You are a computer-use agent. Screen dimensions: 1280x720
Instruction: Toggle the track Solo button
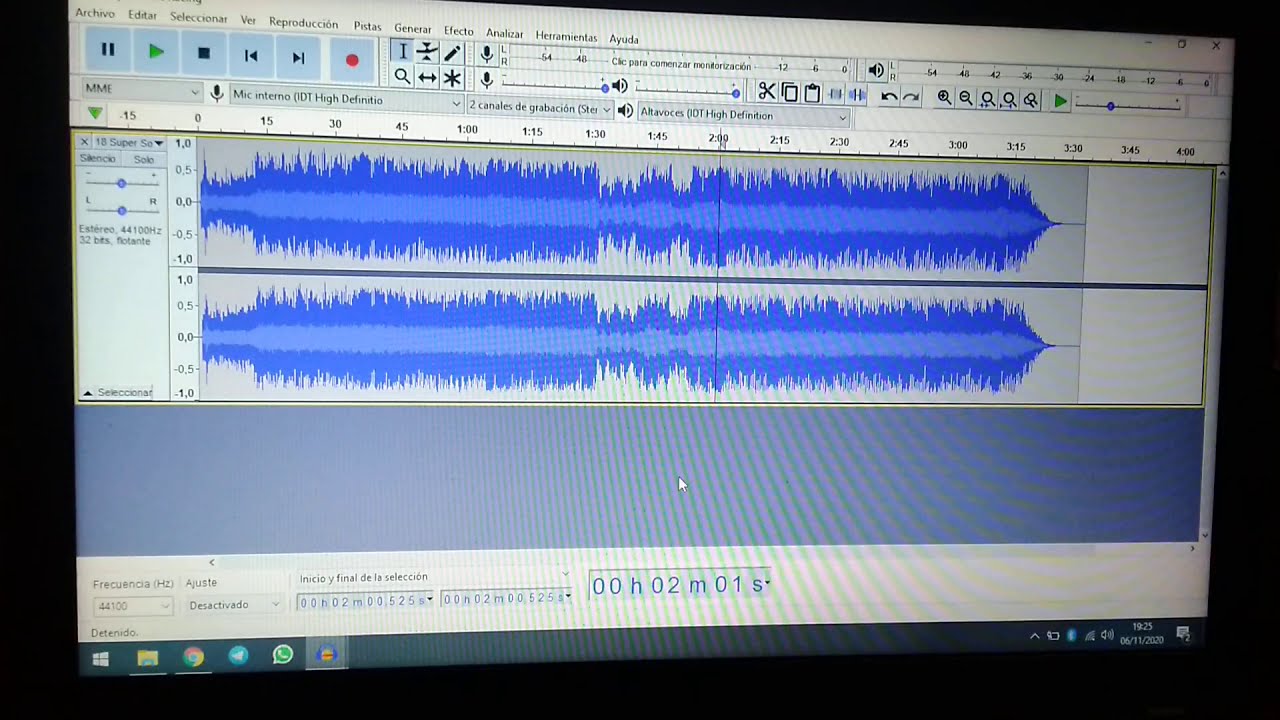coord(144,160)
